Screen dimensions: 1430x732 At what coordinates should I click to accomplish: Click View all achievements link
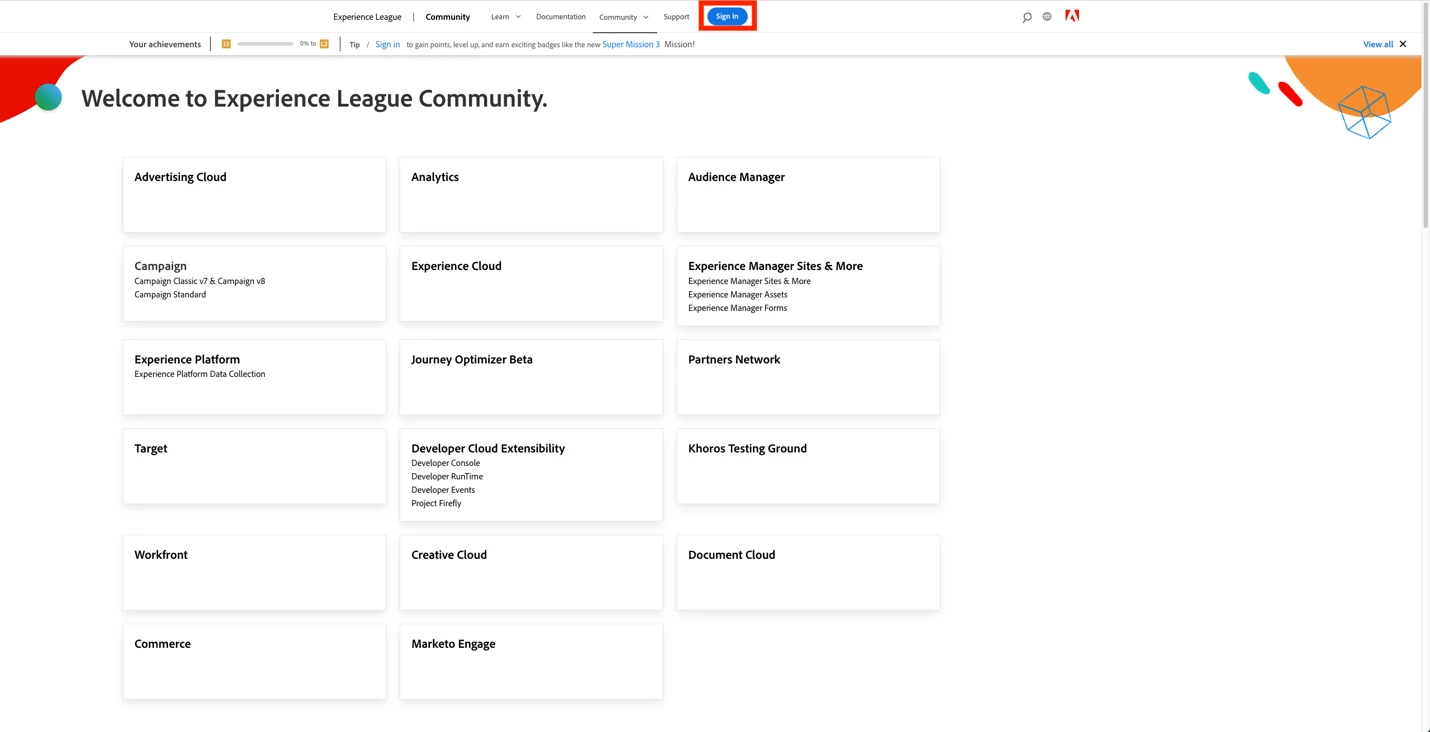click(x=1378, y=44)
